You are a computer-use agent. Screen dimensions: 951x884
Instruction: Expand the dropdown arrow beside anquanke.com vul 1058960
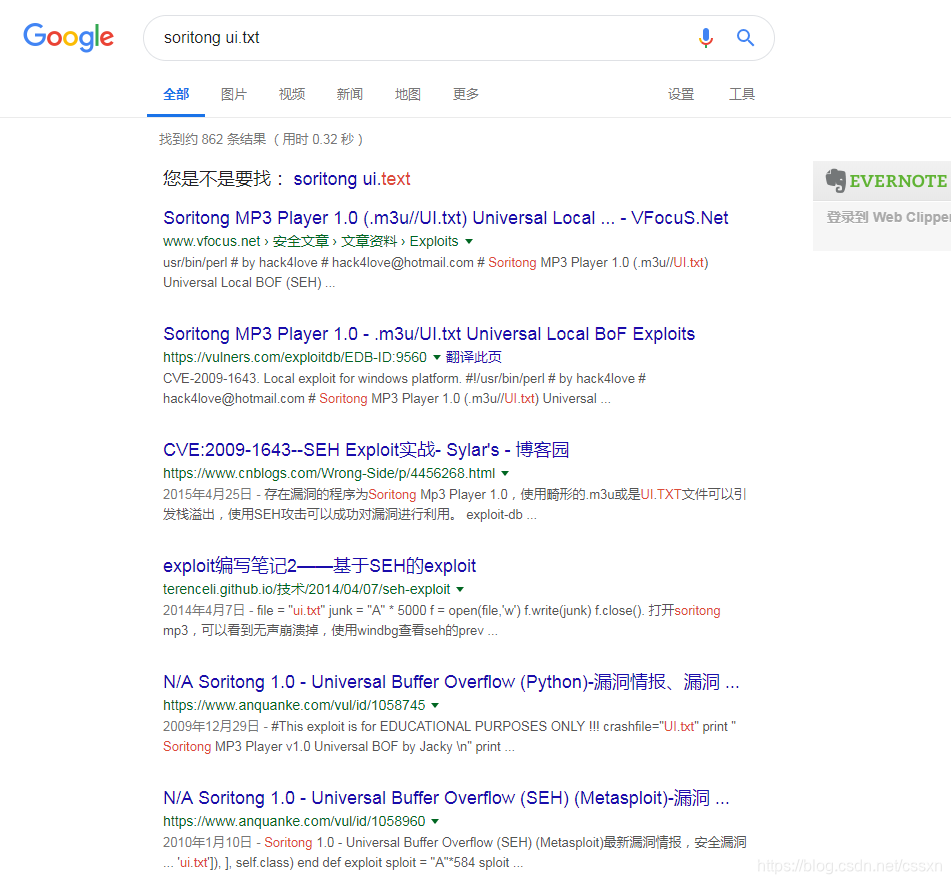point(435,821)
